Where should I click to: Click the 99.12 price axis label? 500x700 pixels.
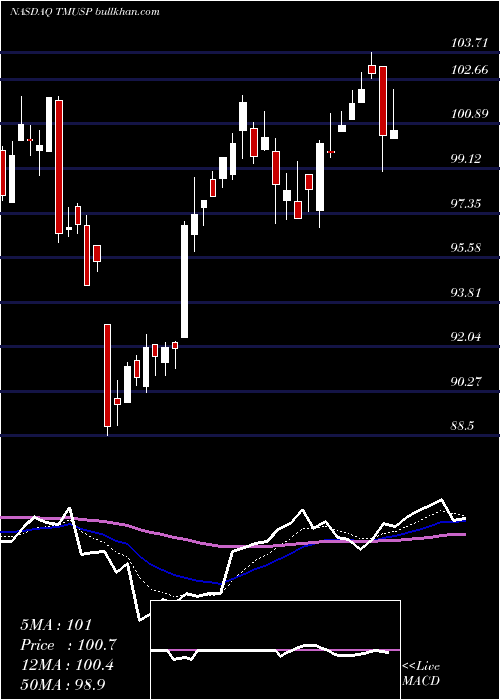(467, 159)
